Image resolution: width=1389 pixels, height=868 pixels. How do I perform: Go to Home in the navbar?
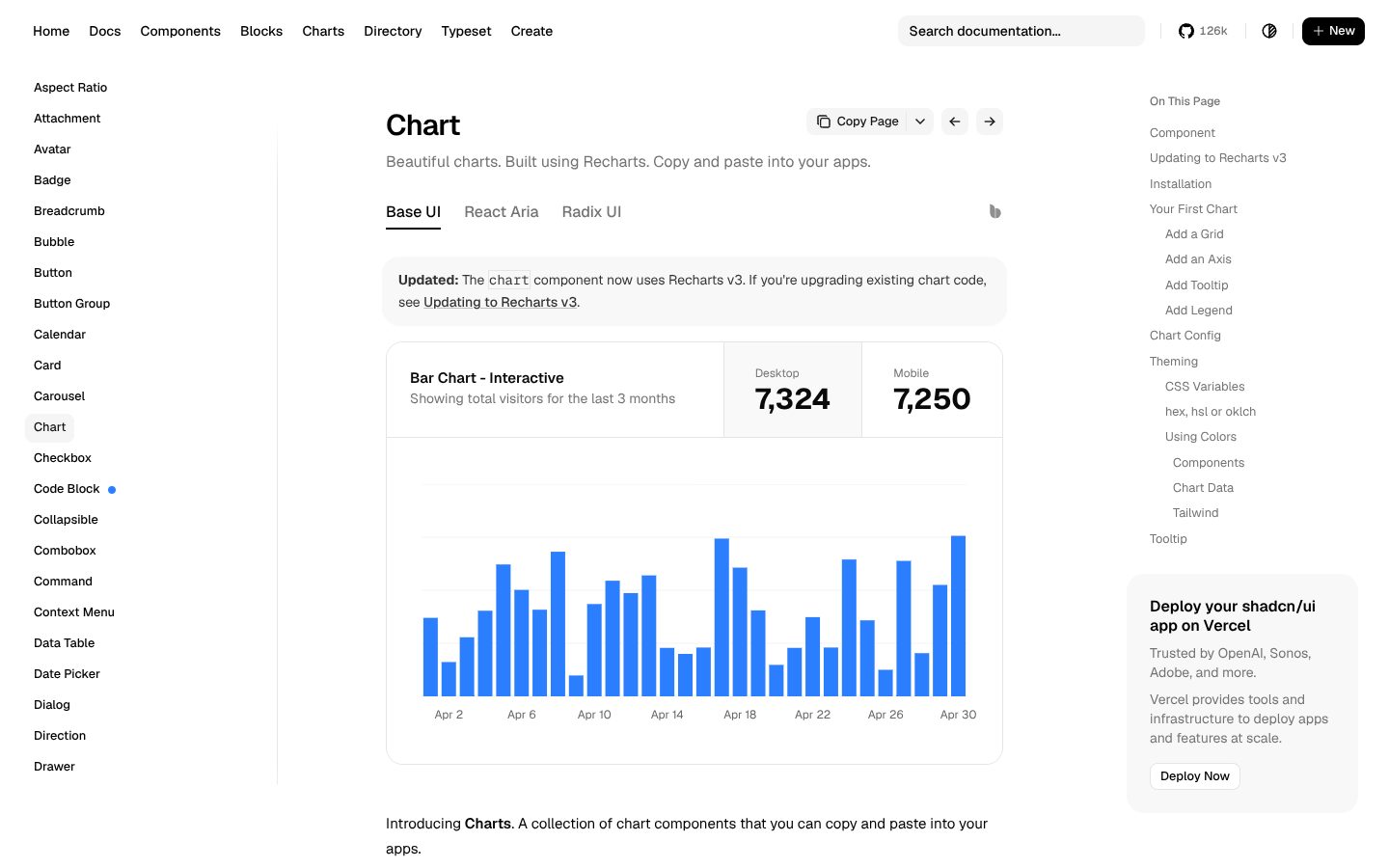click(51, 31)
